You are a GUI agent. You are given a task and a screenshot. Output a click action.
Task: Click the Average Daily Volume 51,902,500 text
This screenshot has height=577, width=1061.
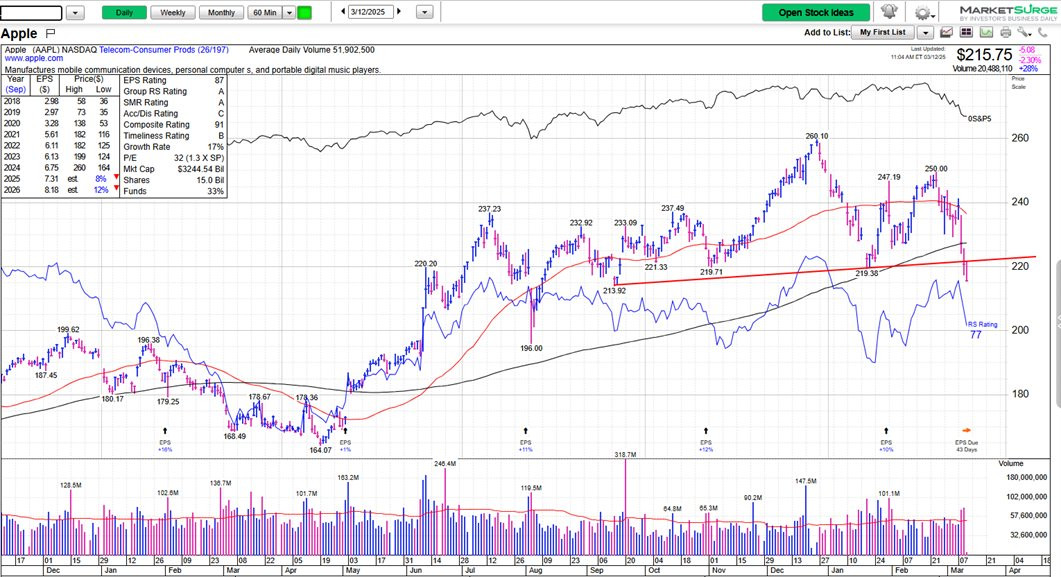(x=311, y=50)
